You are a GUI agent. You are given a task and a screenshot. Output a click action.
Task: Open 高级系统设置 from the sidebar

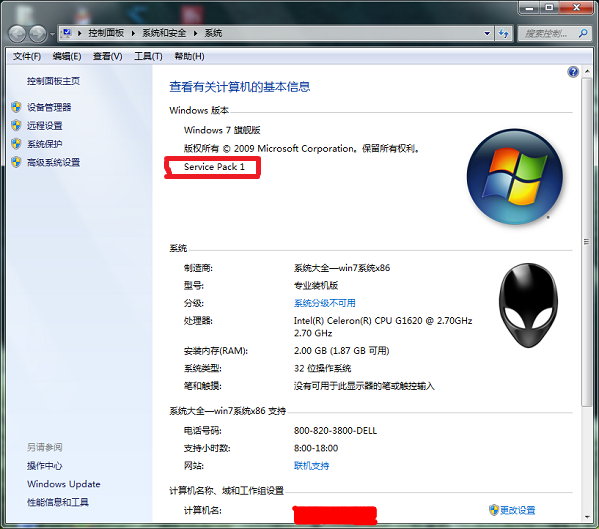pos(53,162)
